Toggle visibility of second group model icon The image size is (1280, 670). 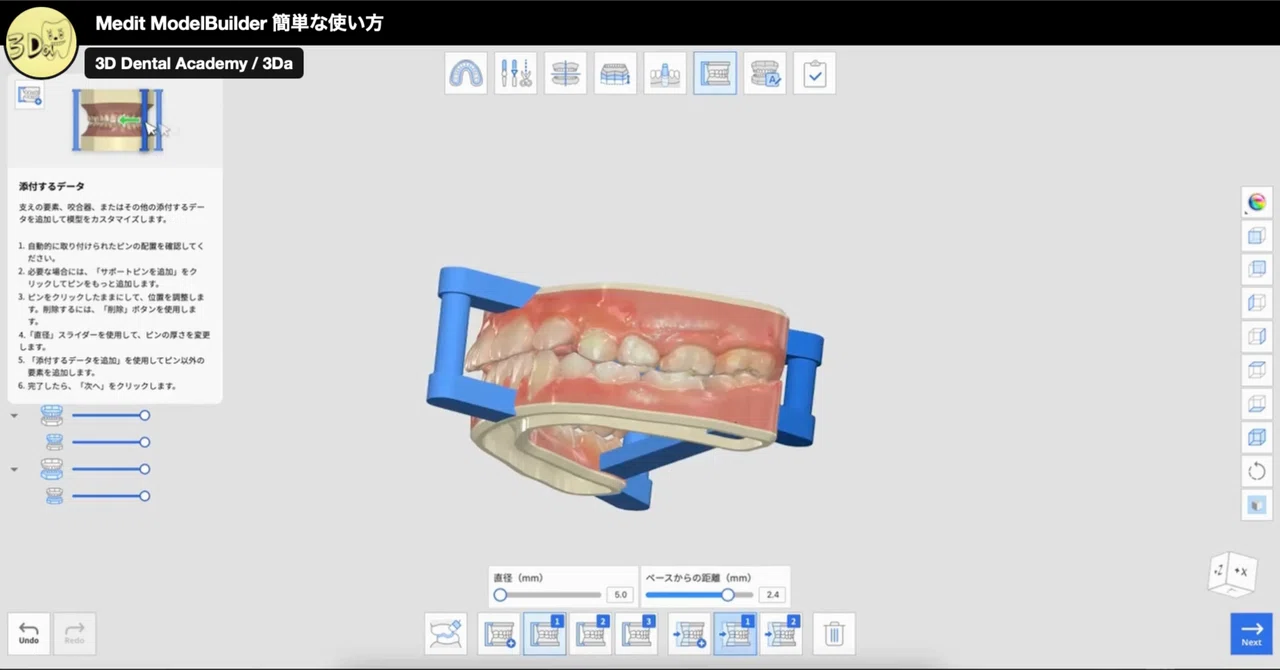[x=52, y=469]
